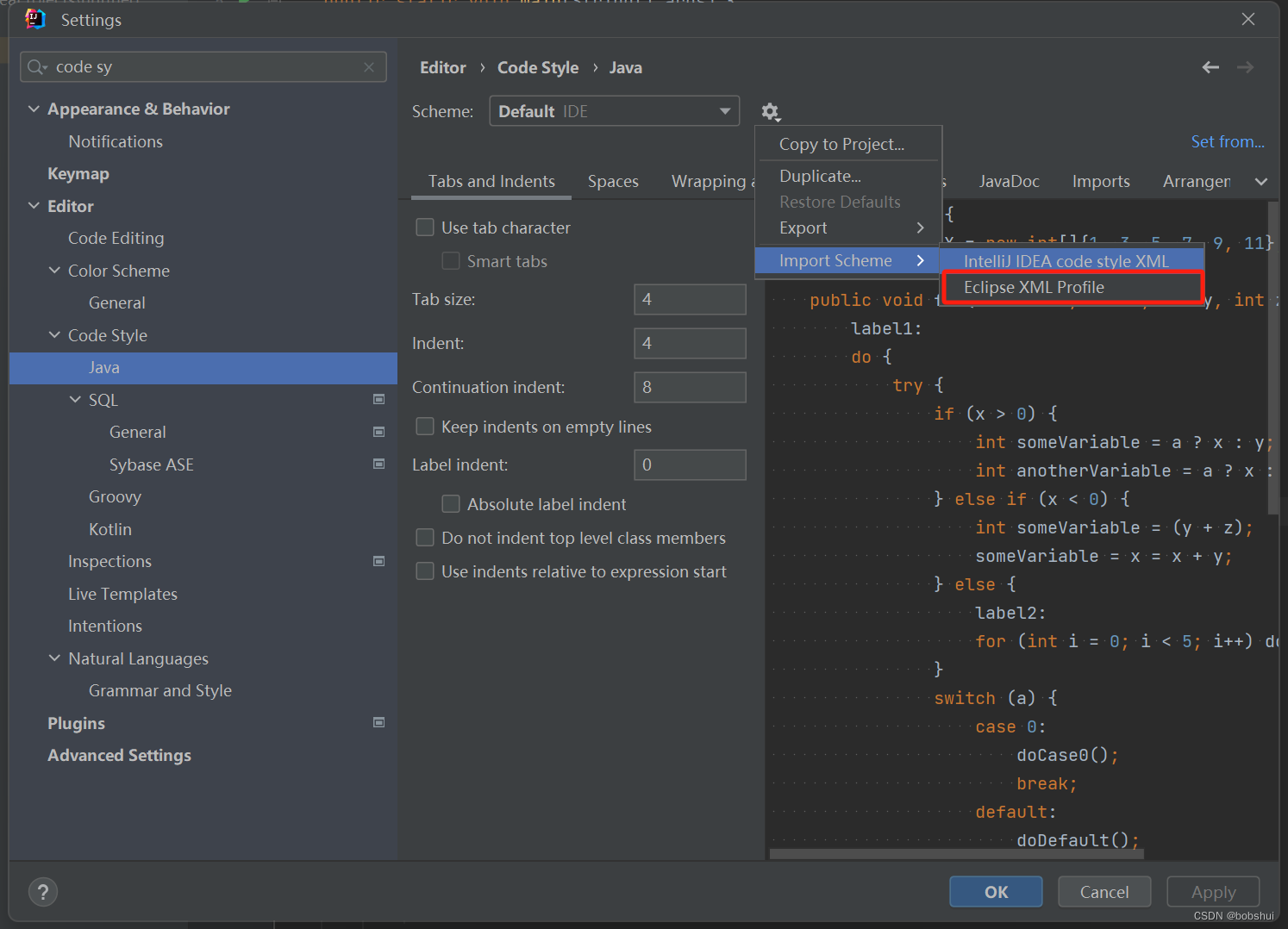Collapse the Appearance & Behavior section
Image resolution: width=1288 pixels, height=929 pixels.
(34, 109)
